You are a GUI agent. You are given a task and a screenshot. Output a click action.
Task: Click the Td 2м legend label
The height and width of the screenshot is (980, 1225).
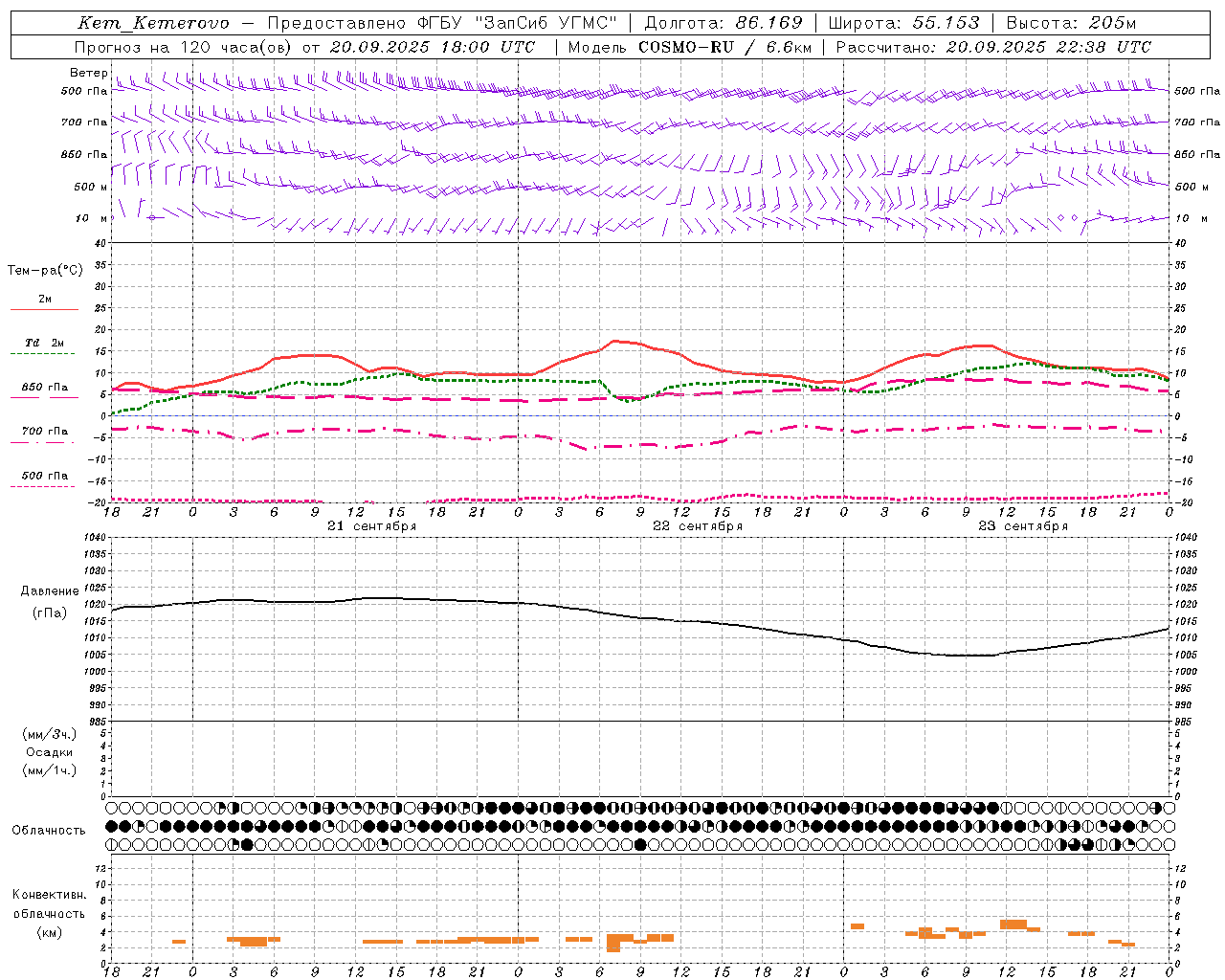click(x=45, y=343)
